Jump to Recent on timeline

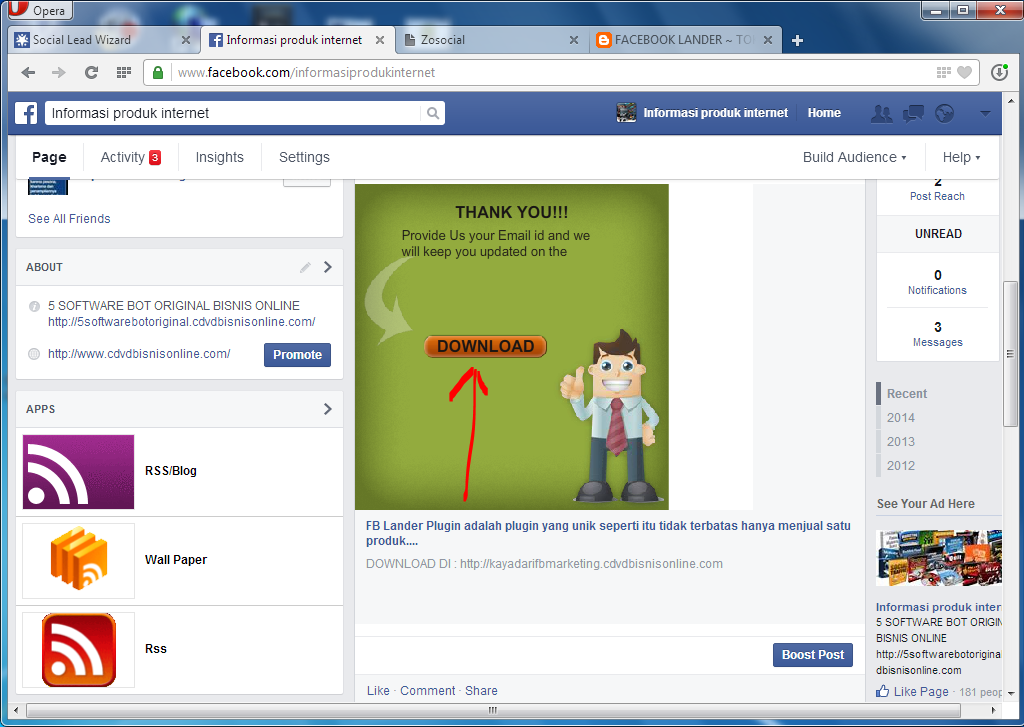[906, 394]
